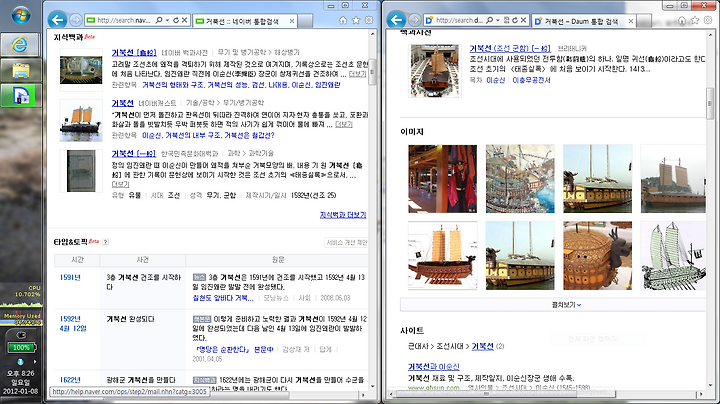Open Home in the Naver window

tap(343, 20)
